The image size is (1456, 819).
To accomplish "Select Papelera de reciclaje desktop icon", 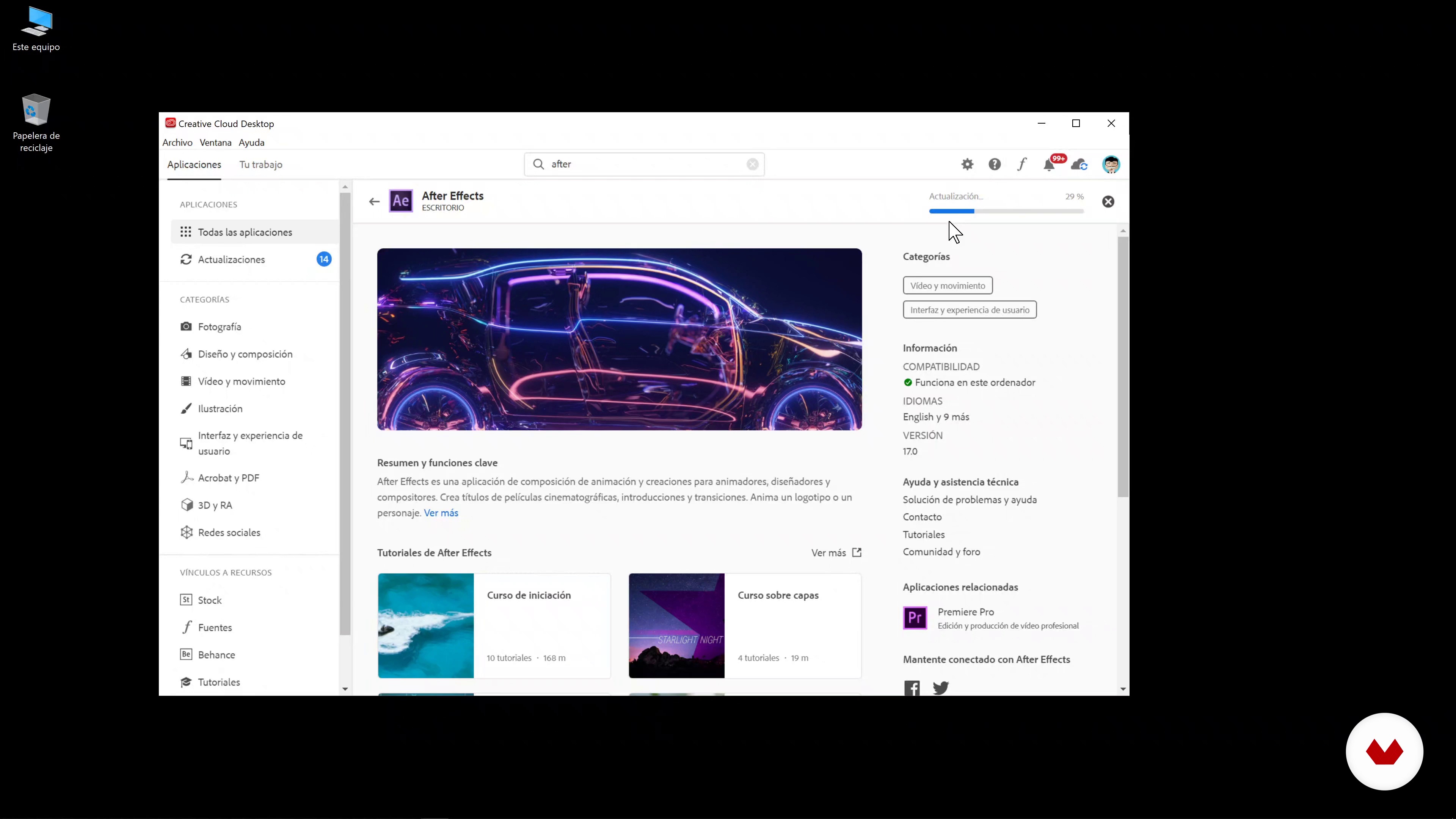I will 36,123.
